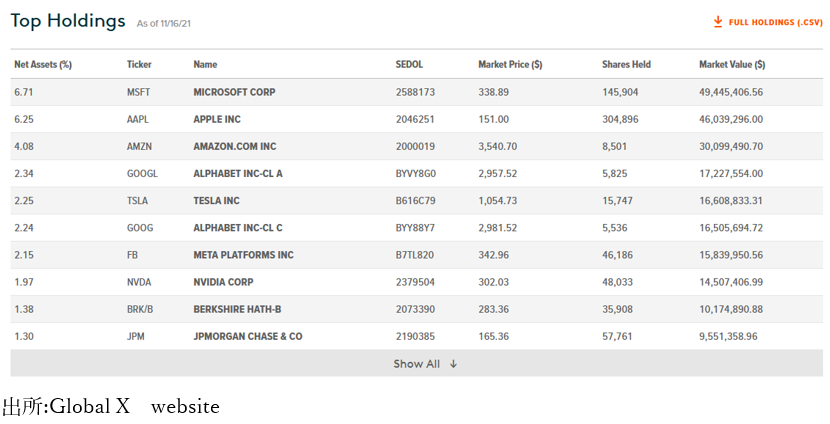Click the MICROSOFT CORP name cell

coord(234,92)
